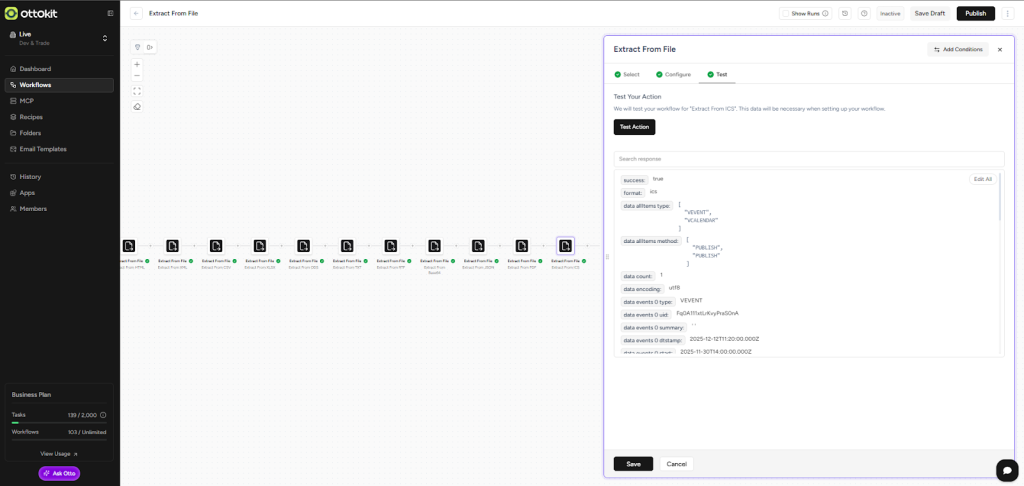Viewport: 1024px width, 486px height.
Task: Open the Live workspace switcher dropdown
Action: pyautogui.click(x=104, y=38)
